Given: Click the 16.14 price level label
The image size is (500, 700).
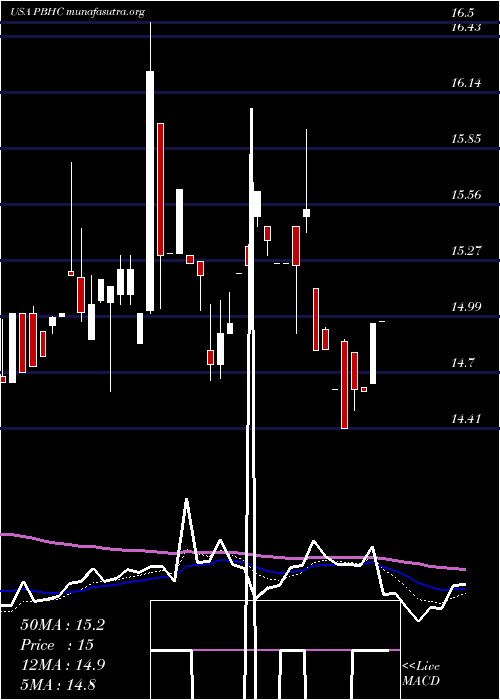Looking at the screenshot, I should [465, 83].
